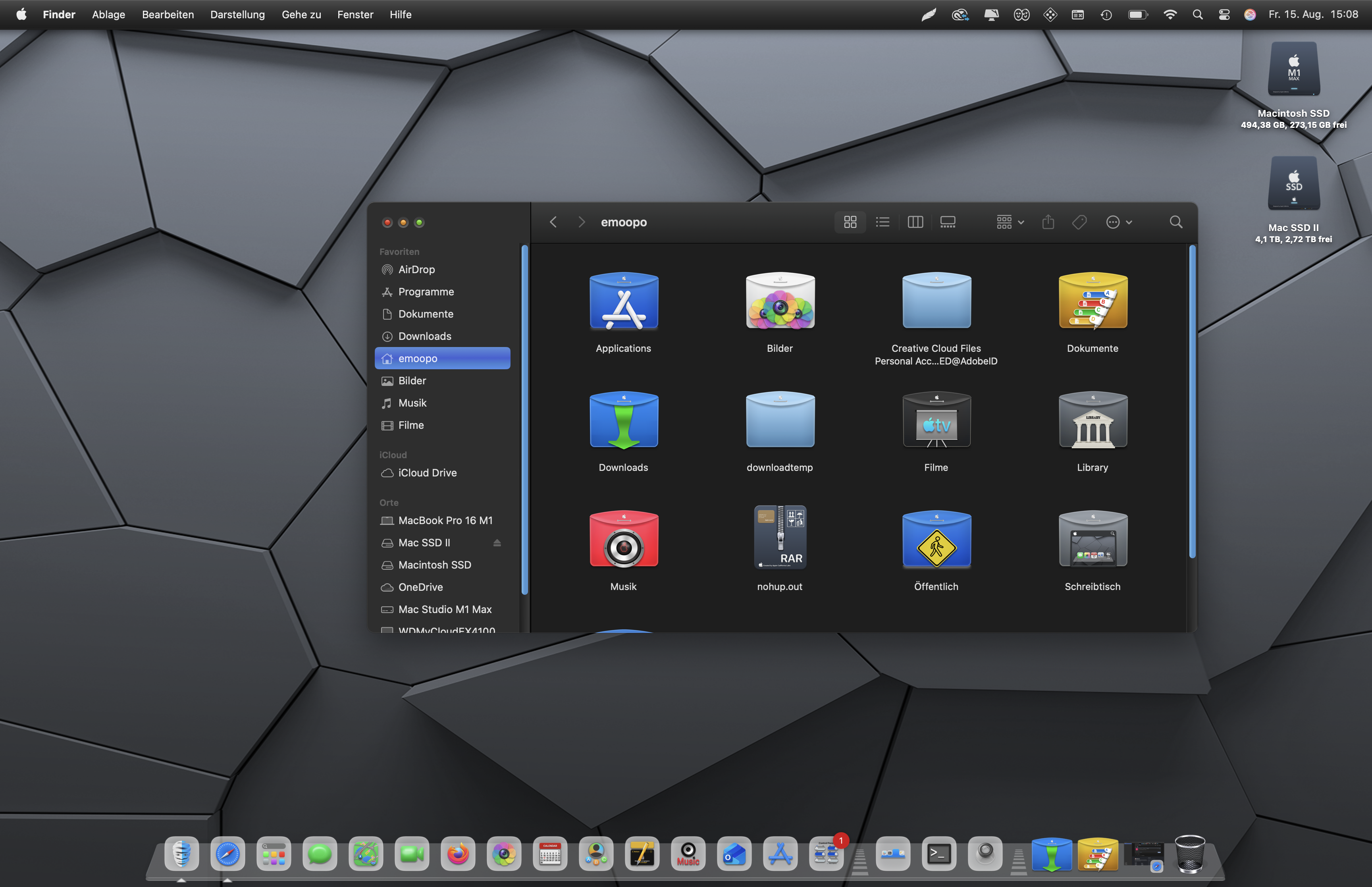Go back using the left chevron
The height and width of the screenshot is (887, 1372).
click(x=553, y=222)
